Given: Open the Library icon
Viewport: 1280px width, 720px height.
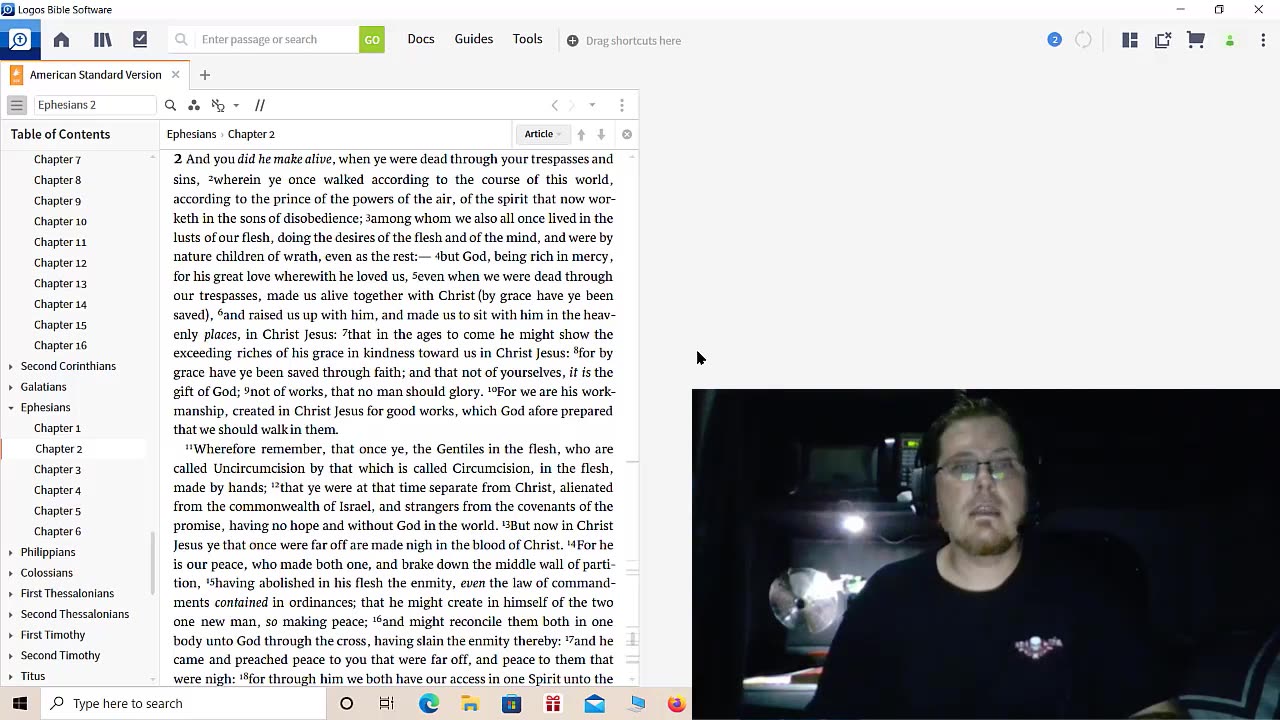Looking at the screenshot, I should click(102, 40).
